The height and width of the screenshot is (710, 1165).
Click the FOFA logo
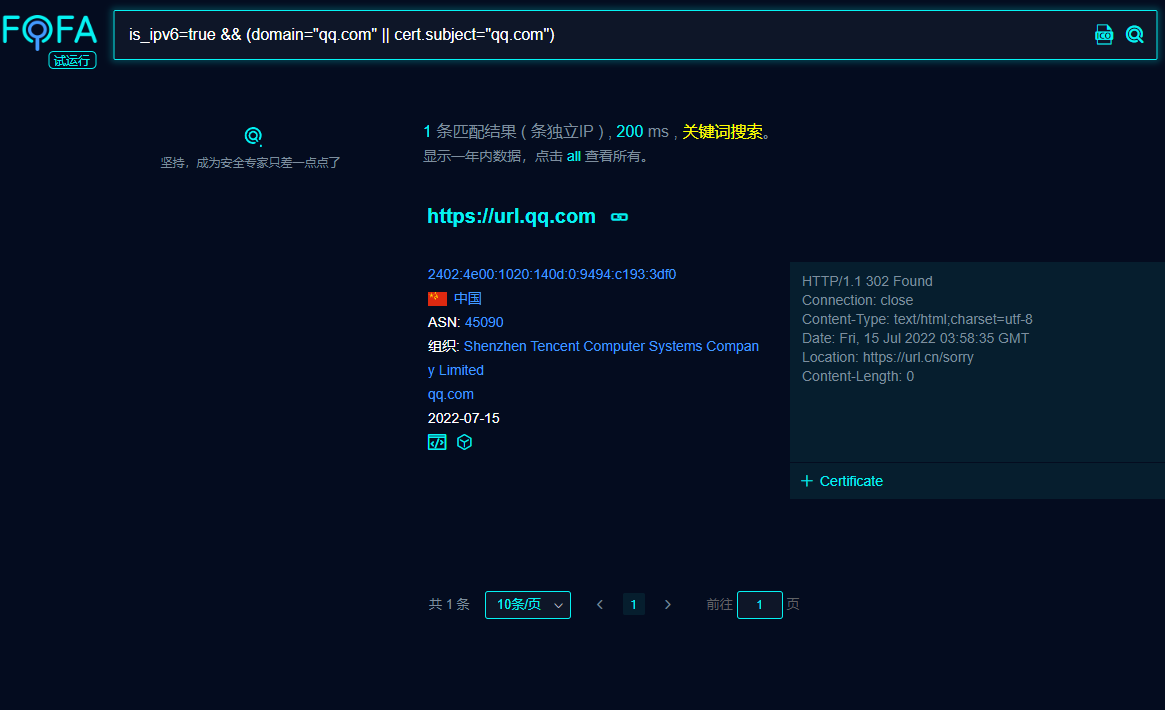pyautogui.click(x=50, y=32)
